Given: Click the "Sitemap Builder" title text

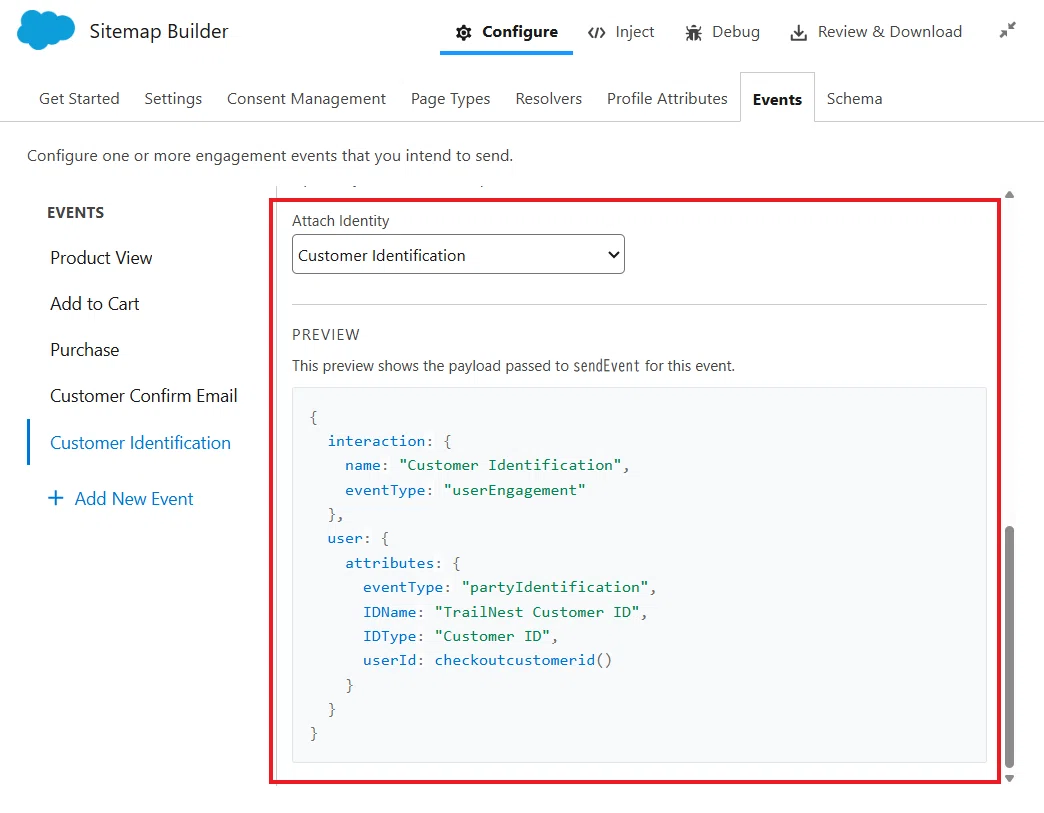Looking at the screenshot, I should coord(159,31).
